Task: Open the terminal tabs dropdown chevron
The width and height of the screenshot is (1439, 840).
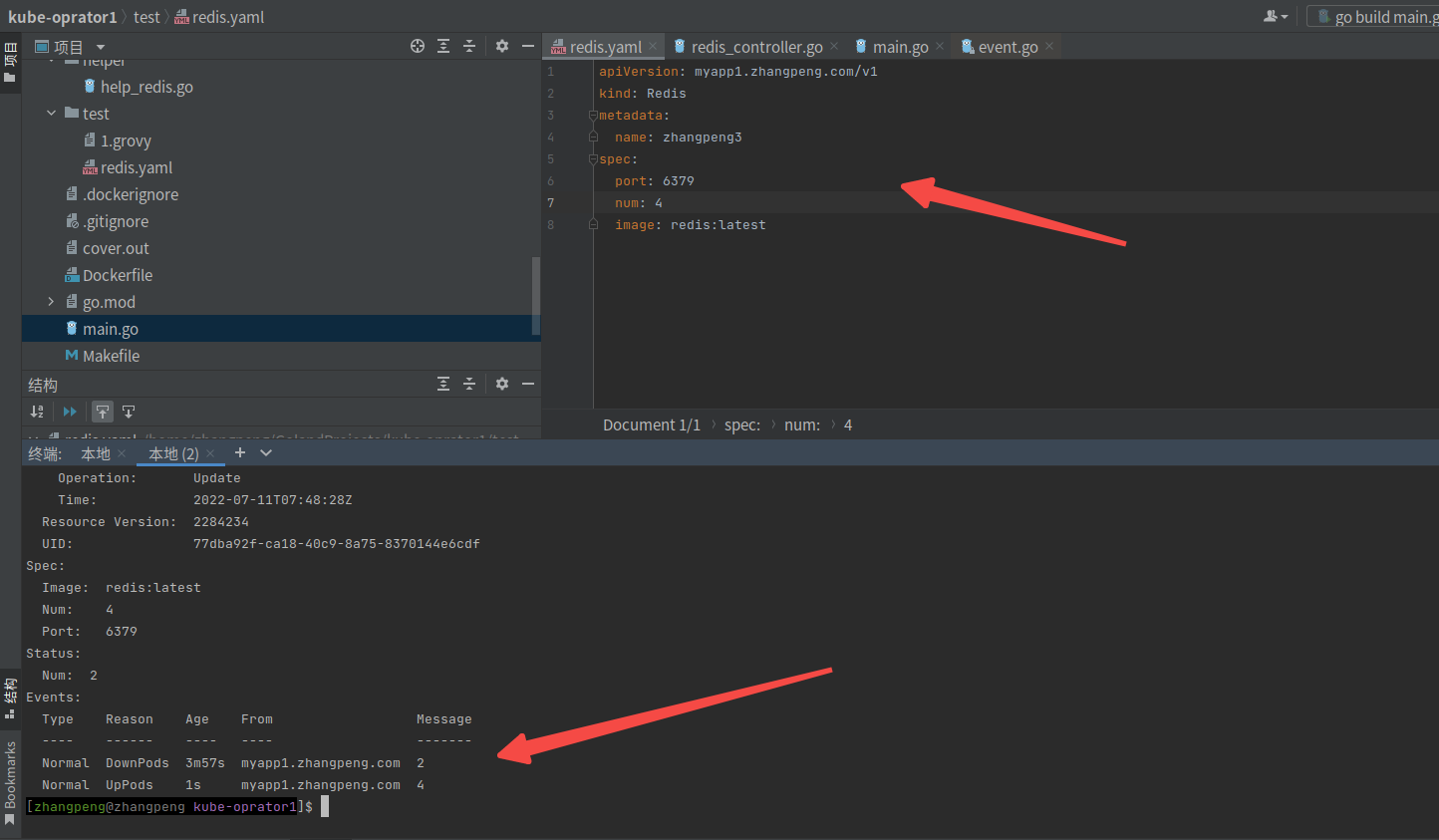Action: (266, 452)
